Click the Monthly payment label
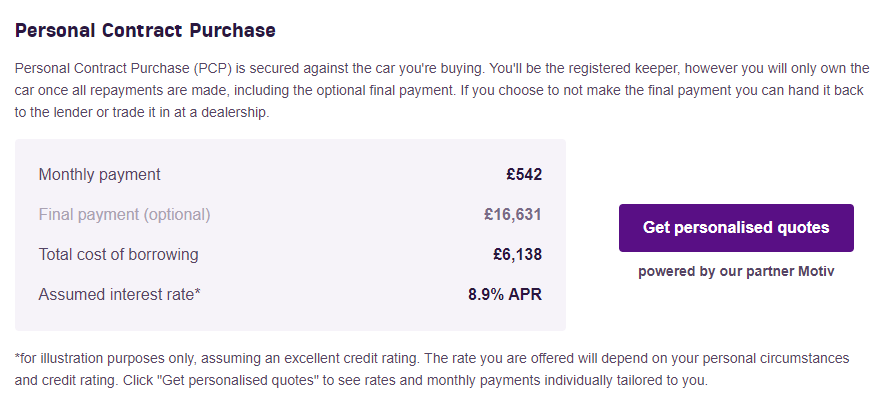 (99, 175)
